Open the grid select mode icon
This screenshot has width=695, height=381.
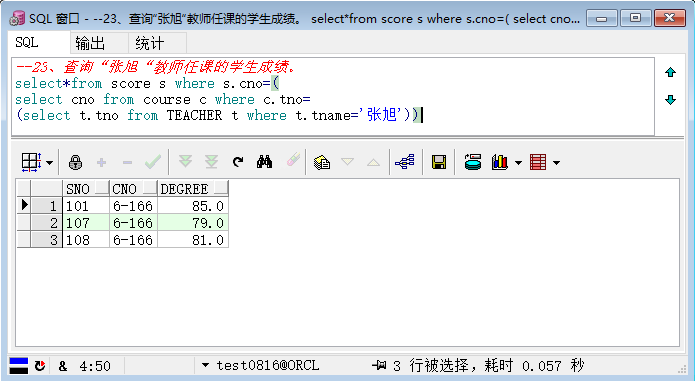[31, 162]
